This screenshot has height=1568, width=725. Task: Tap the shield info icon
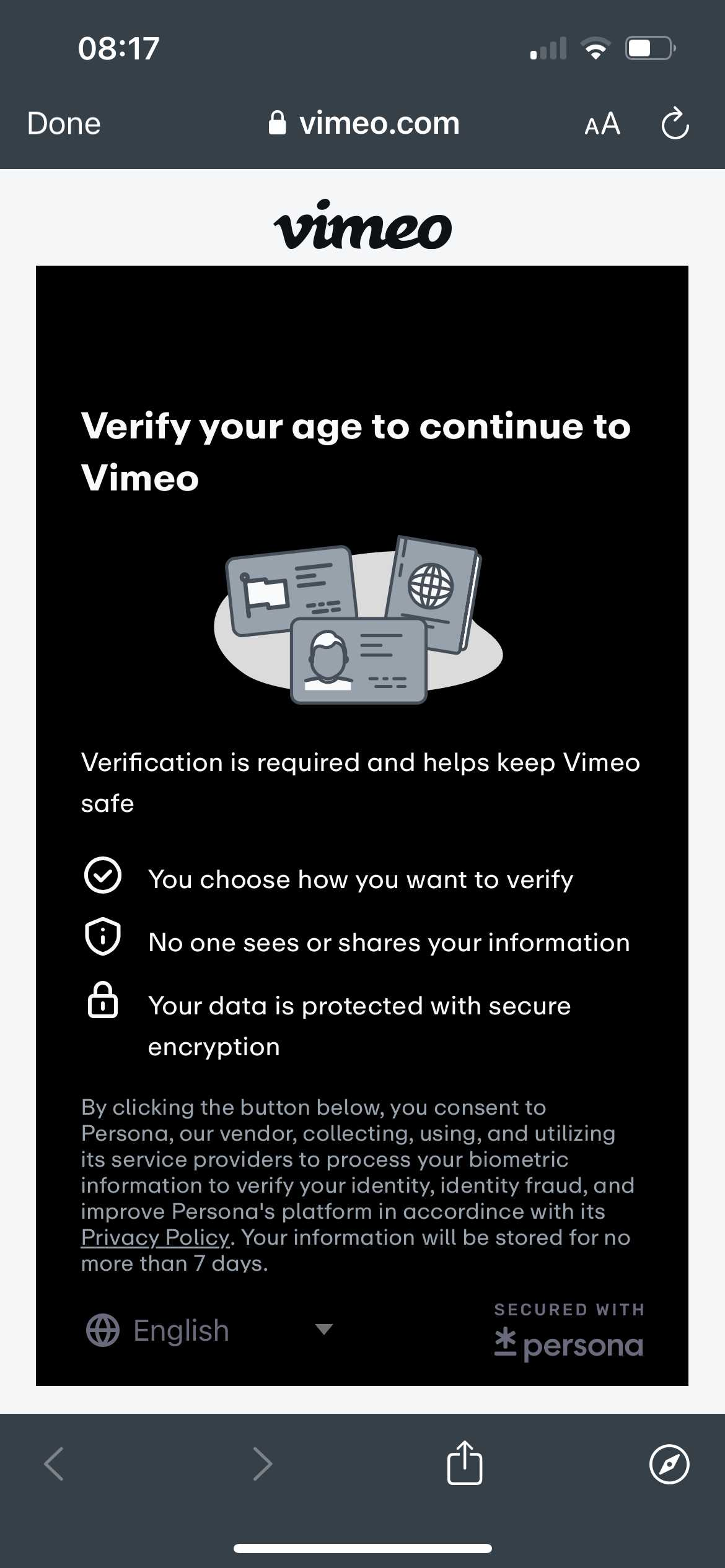tap(102, 936)
